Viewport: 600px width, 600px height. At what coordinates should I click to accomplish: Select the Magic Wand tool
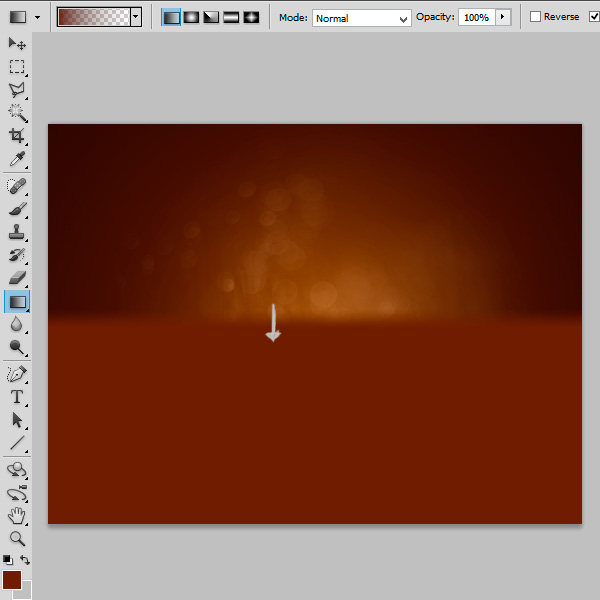click(x=17, y=113)
